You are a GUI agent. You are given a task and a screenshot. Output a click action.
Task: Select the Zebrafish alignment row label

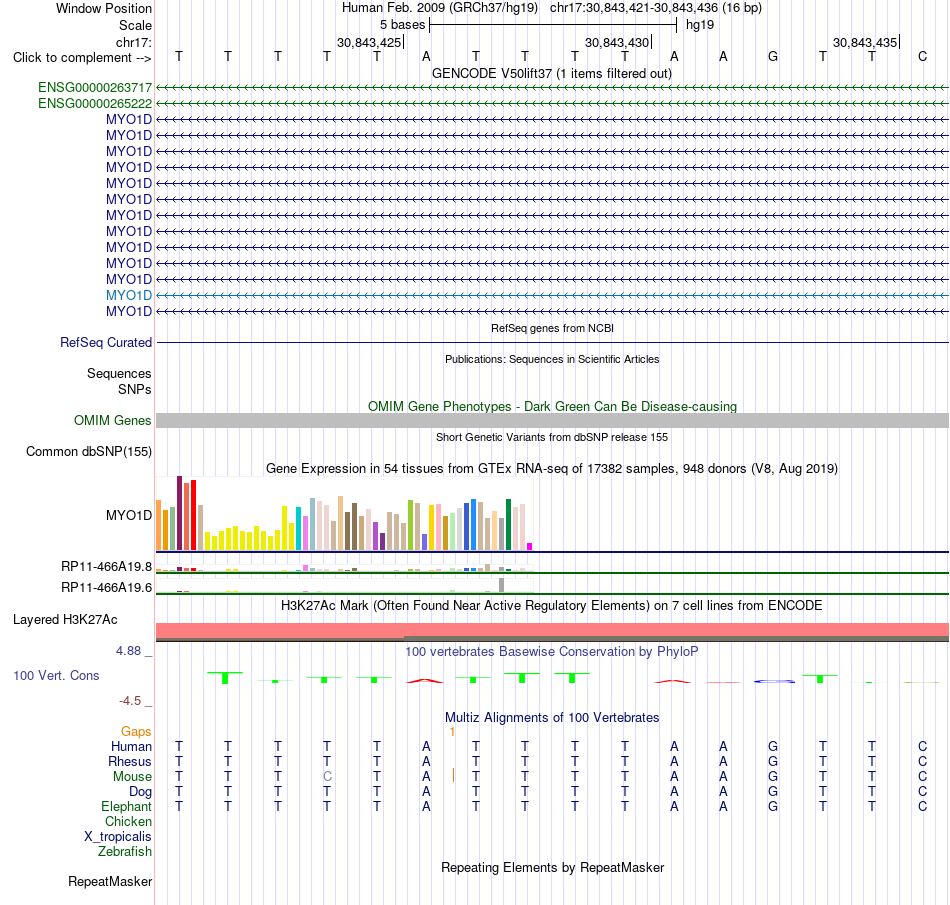coord(125,851)
